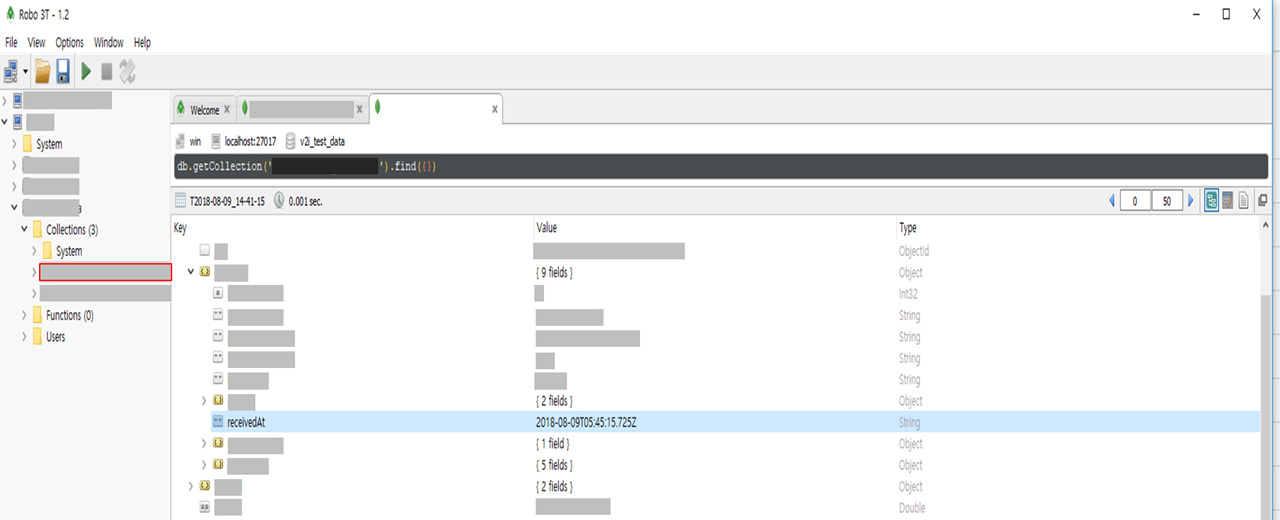Click the { 1 field } value

(552, 444)
